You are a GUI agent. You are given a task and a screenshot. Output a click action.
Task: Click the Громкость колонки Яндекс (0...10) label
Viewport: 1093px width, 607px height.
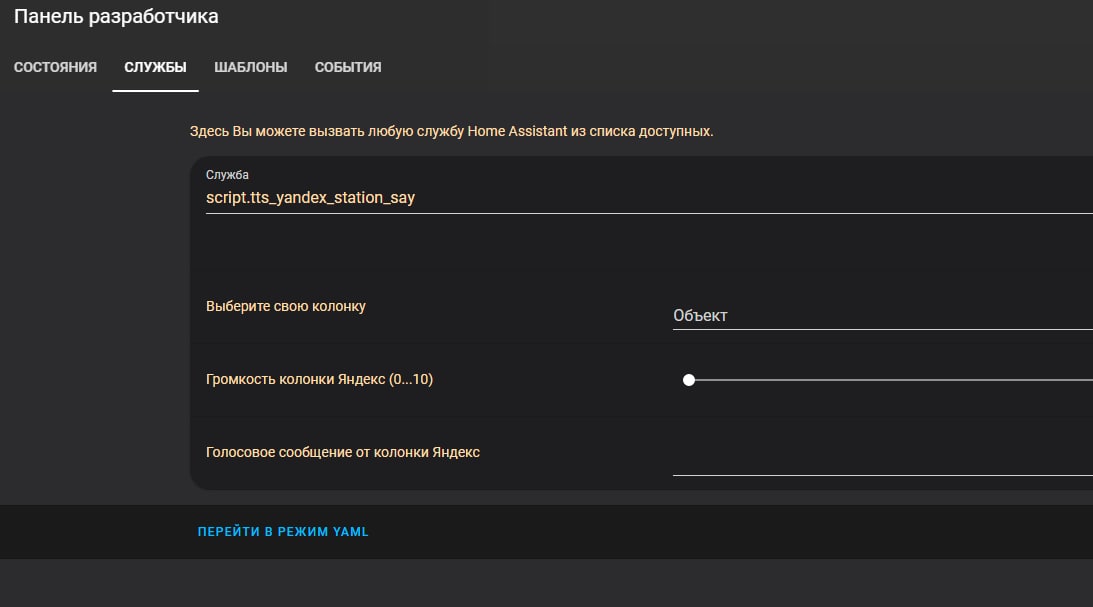click(319, 379)
